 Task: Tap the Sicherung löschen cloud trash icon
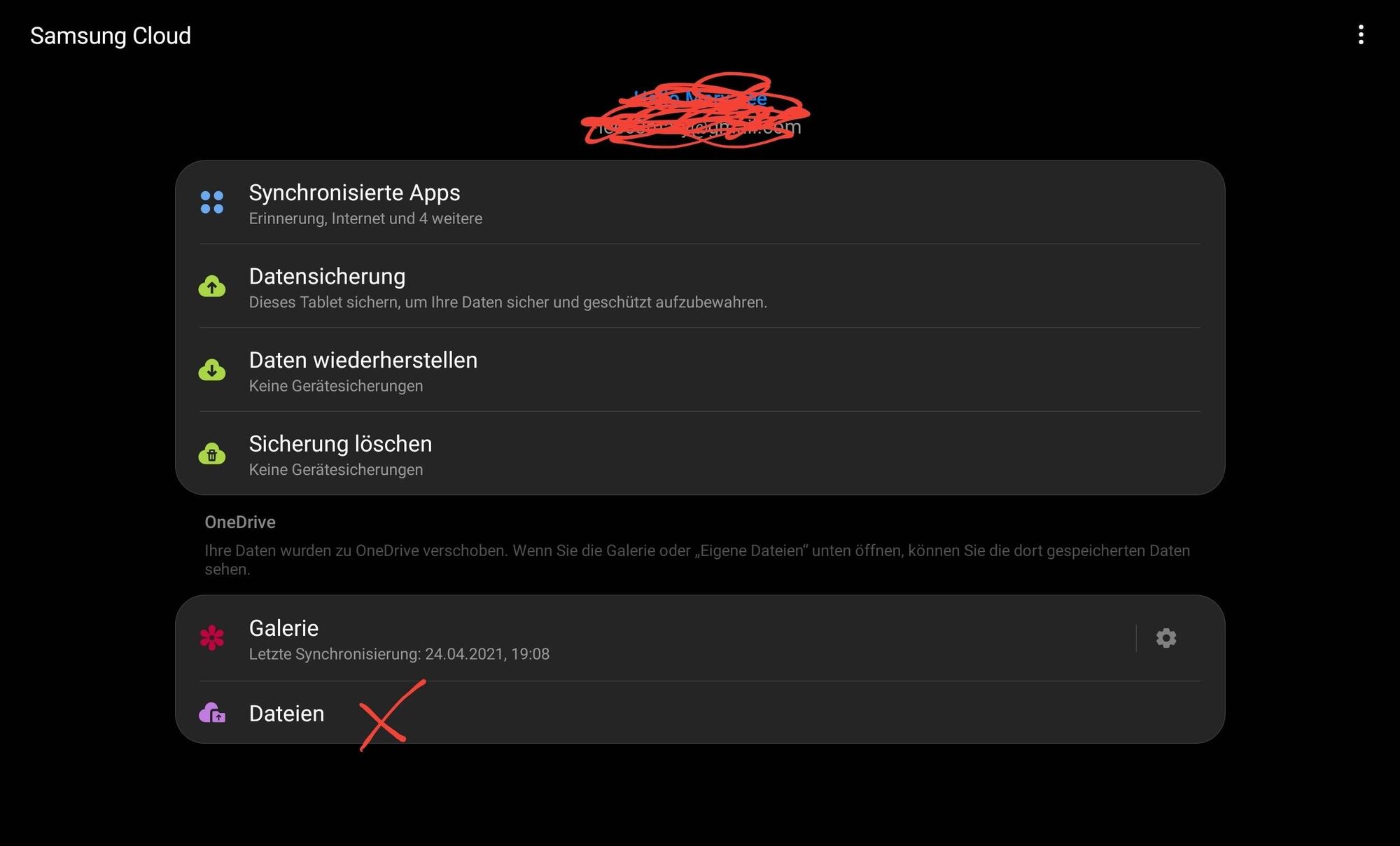211,454
